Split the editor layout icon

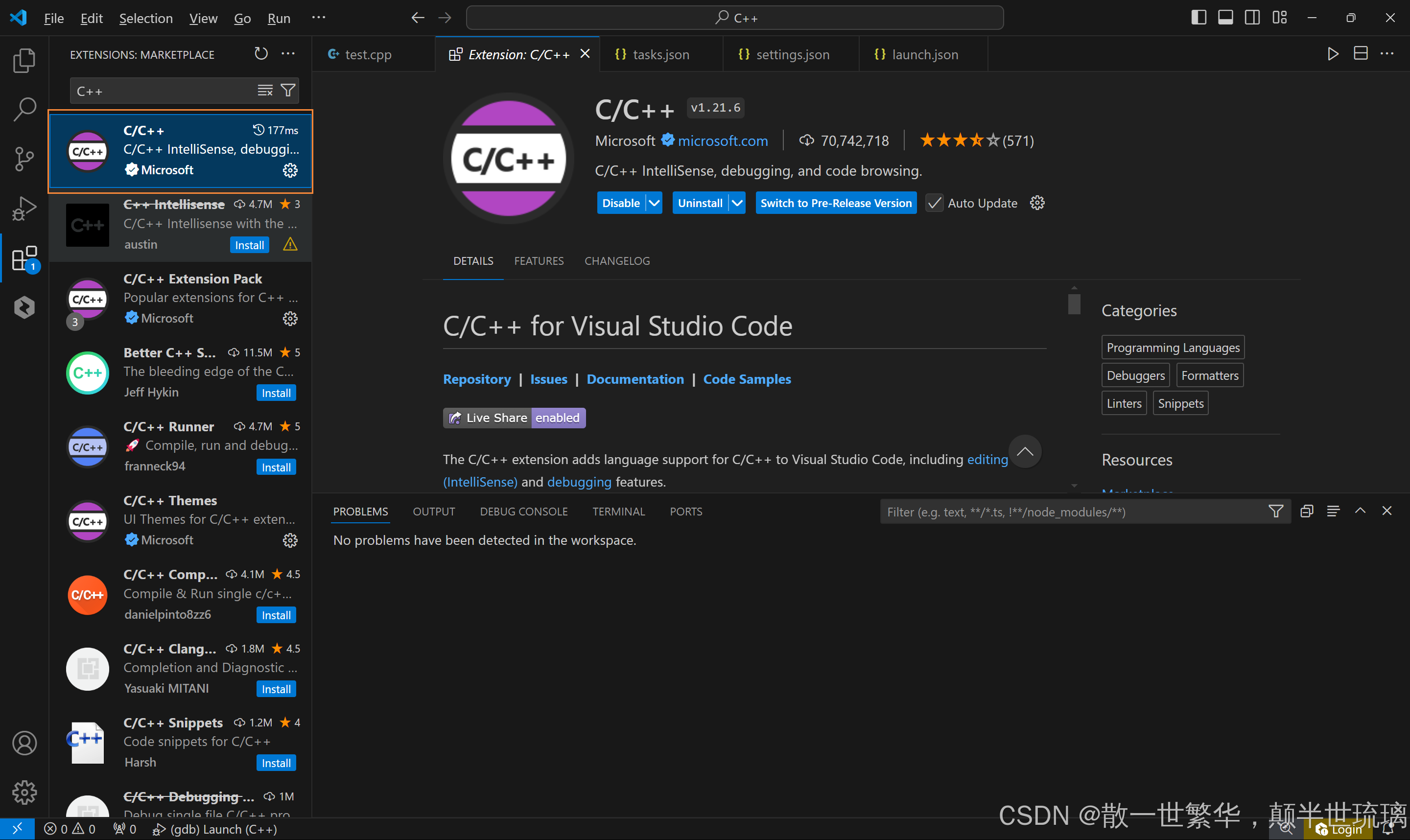coord(1361,54)
